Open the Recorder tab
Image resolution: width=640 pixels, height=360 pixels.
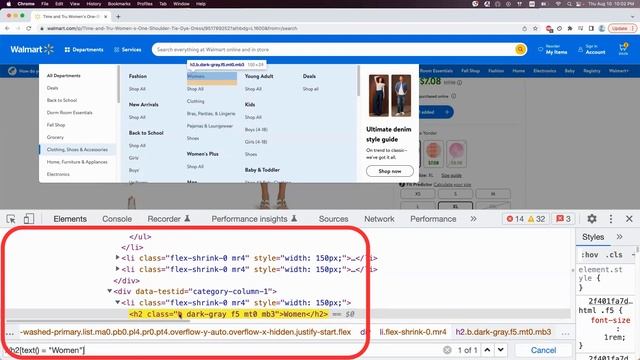click(169, 219)
